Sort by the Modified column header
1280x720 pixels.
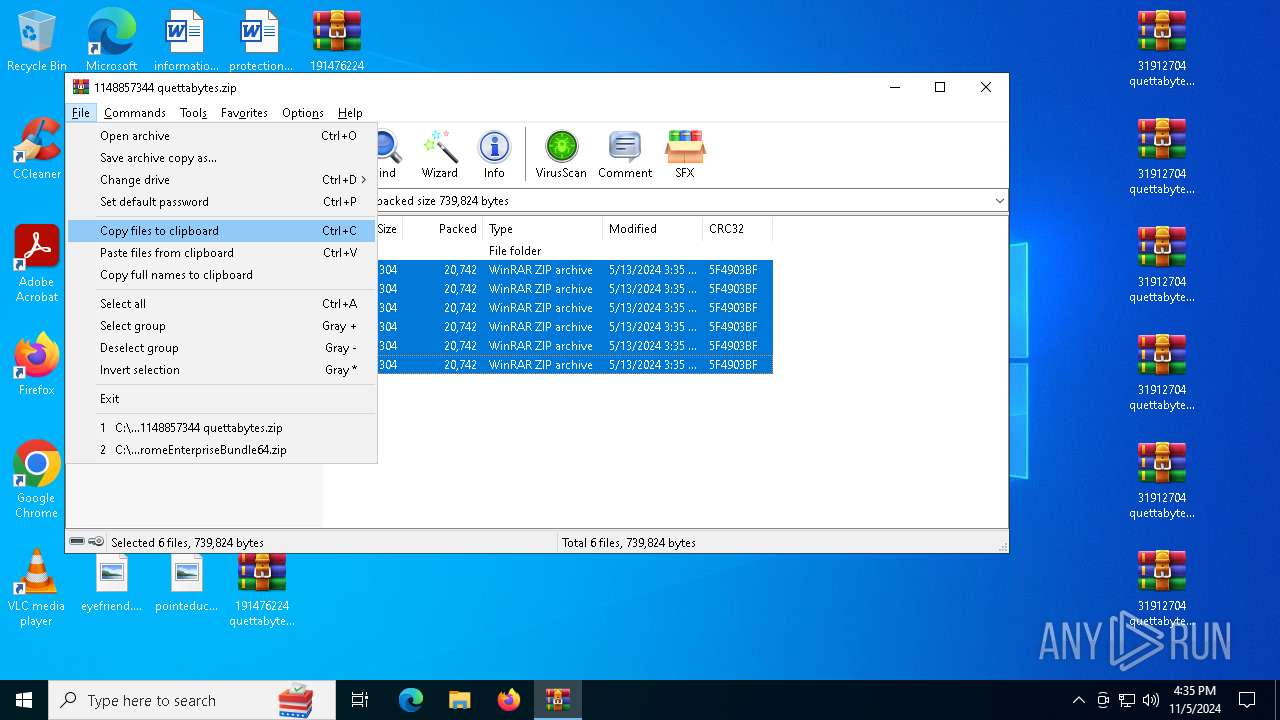(x=652, y=229)
